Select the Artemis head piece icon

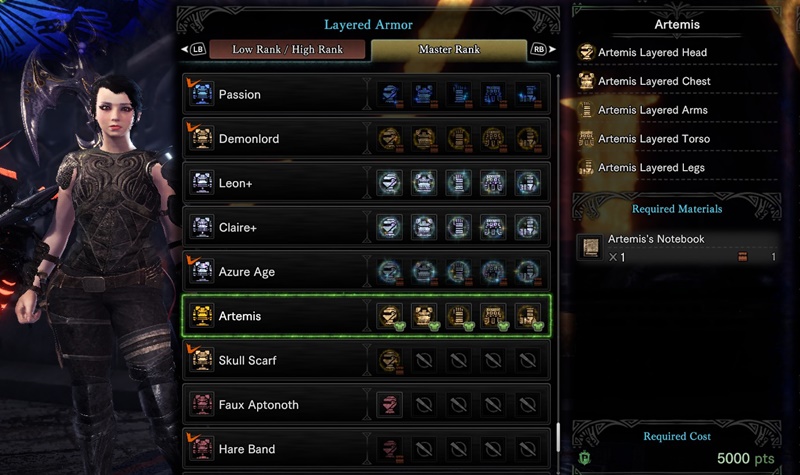[x=389, y=315]
